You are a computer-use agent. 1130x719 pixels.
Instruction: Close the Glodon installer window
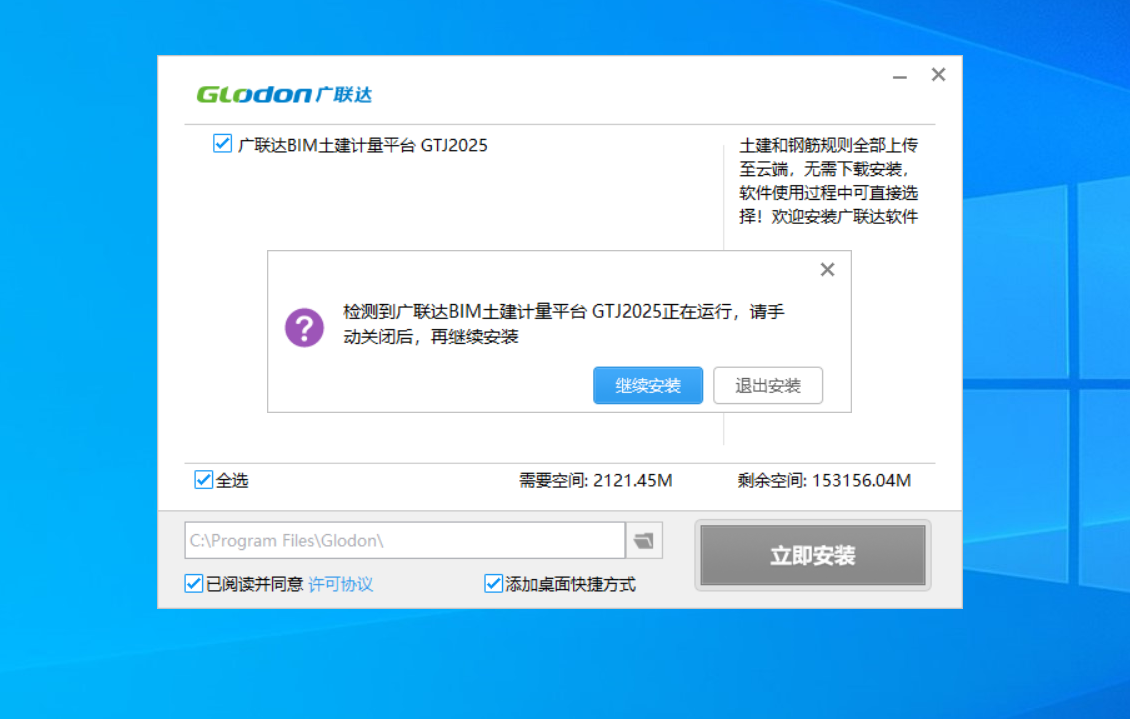938,75
